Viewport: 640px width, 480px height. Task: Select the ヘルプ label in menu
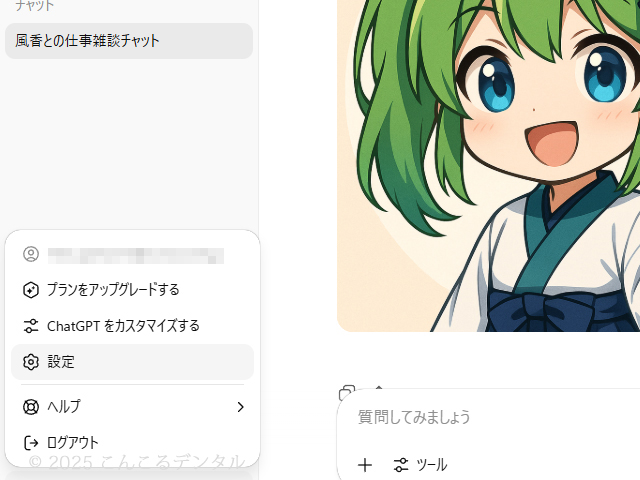pyautogui.click(x=64, y=407)
